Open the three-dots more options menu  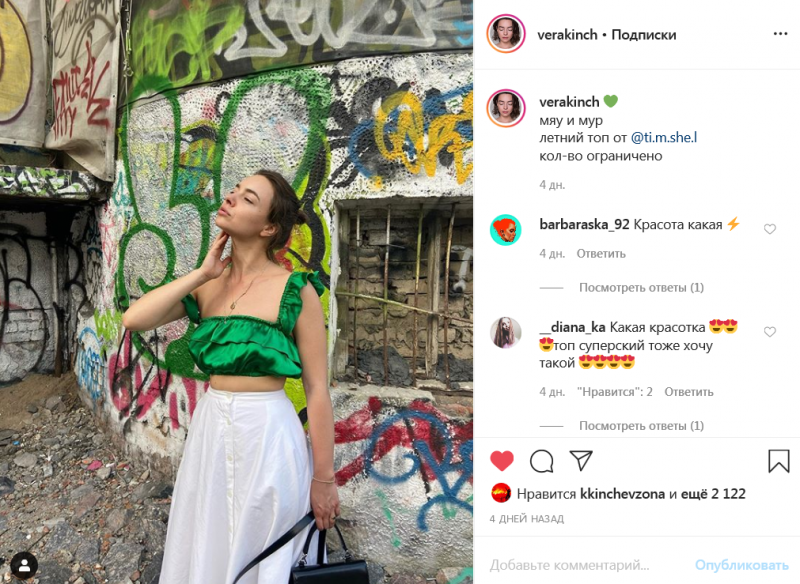pos(780,34)
